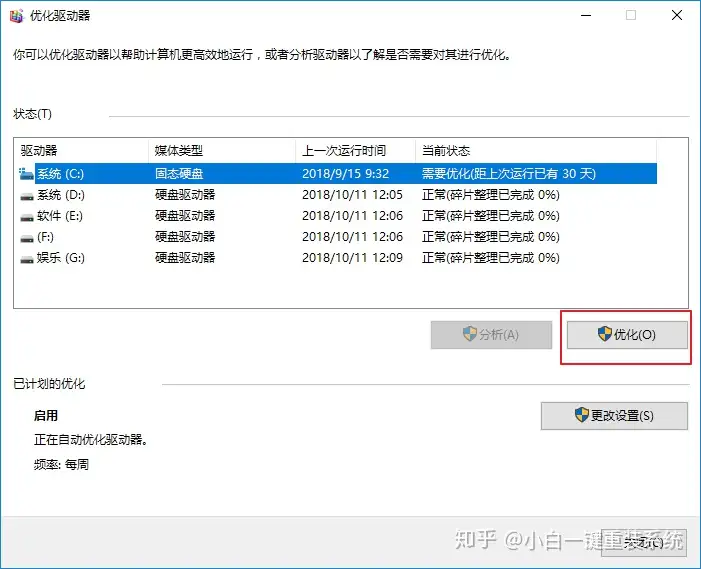Select the (F:) drive row
Viewport: 701px width, 569px height.
[x=338, y=237]
